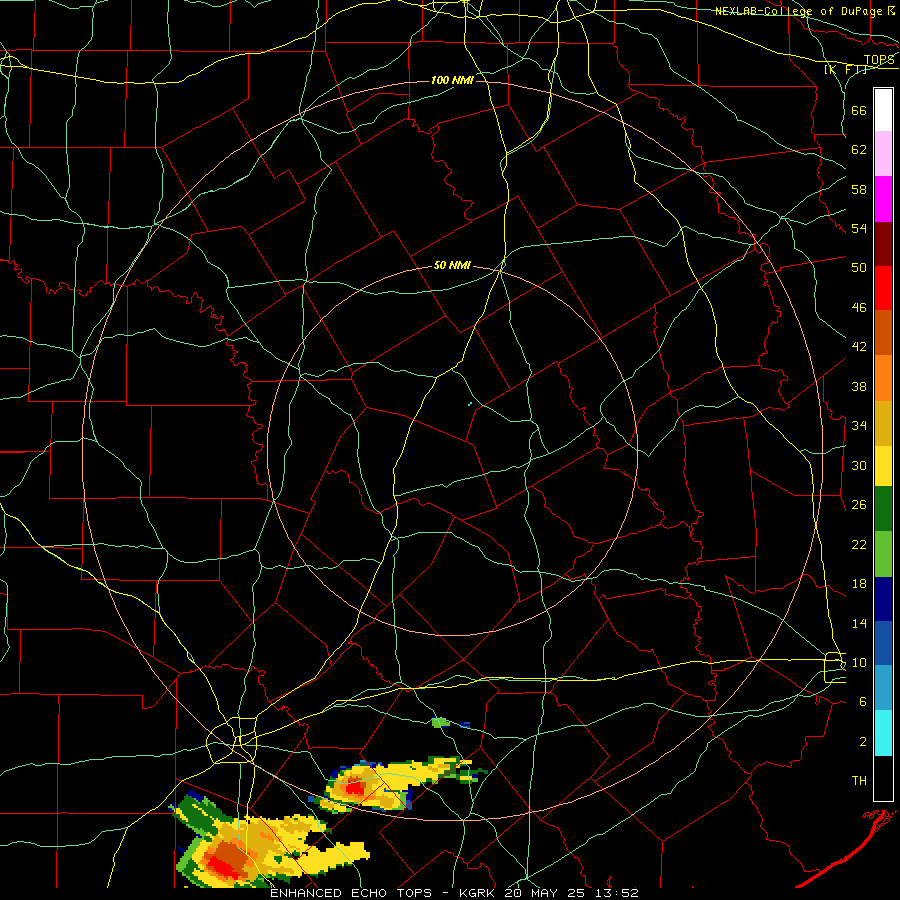Image resolution: width=900 pixels, height=900 pixels.
Task: Click the bright yellow legend swatch
Action: 883,466
